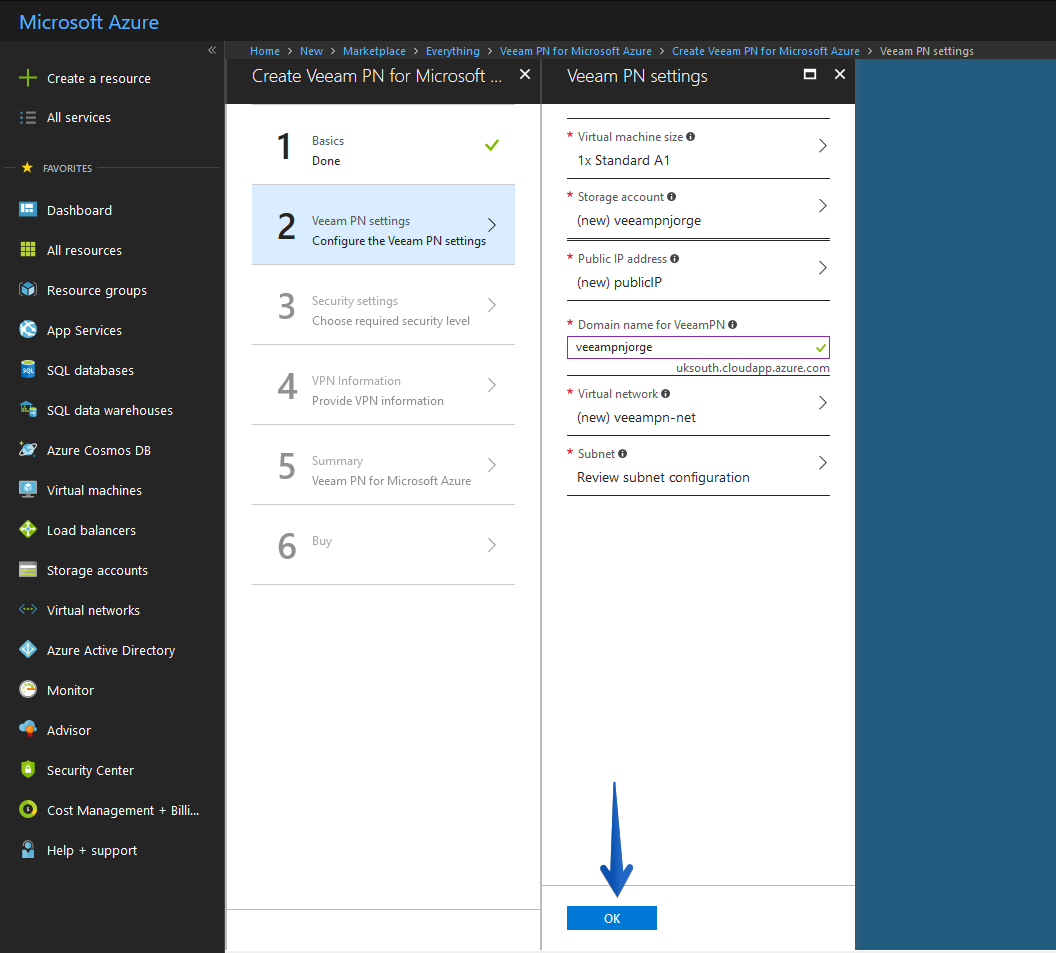The width and height of the screenshot is (1056, 953).
Task: Click the OK button
Action: click(x=612, y=918)
